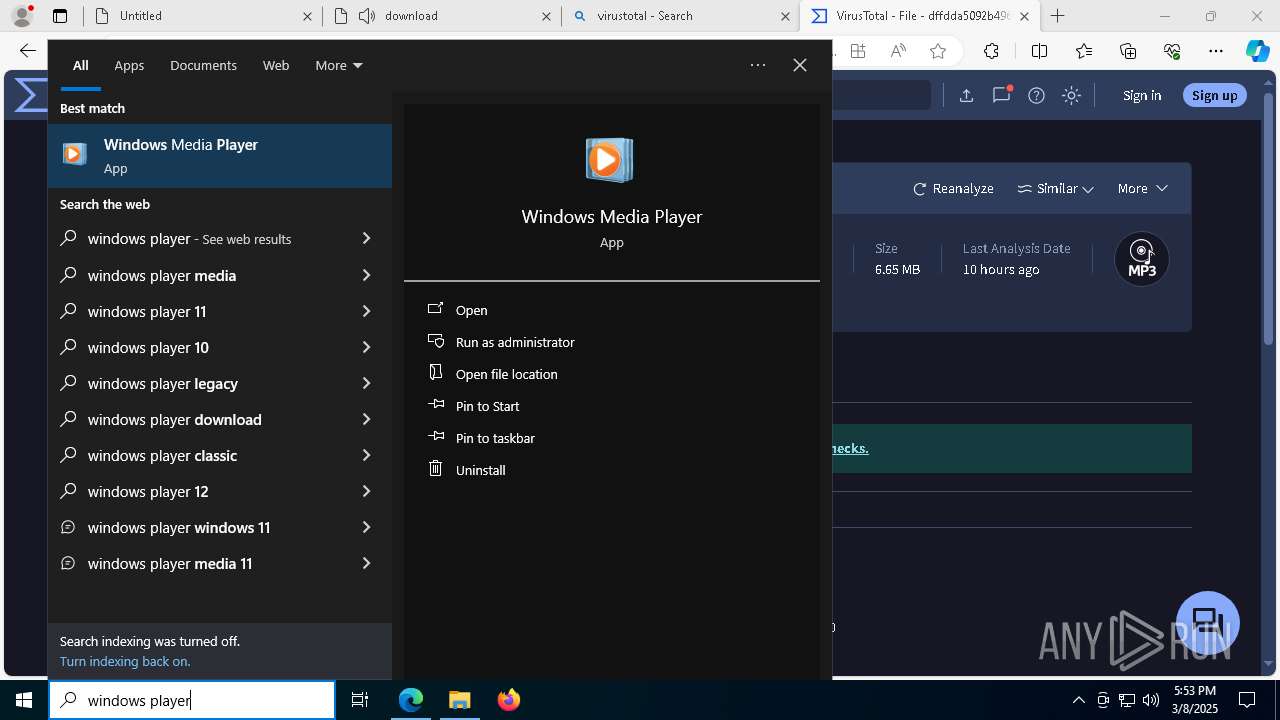Open Task View on the taskbar

(x=360, y=700)
